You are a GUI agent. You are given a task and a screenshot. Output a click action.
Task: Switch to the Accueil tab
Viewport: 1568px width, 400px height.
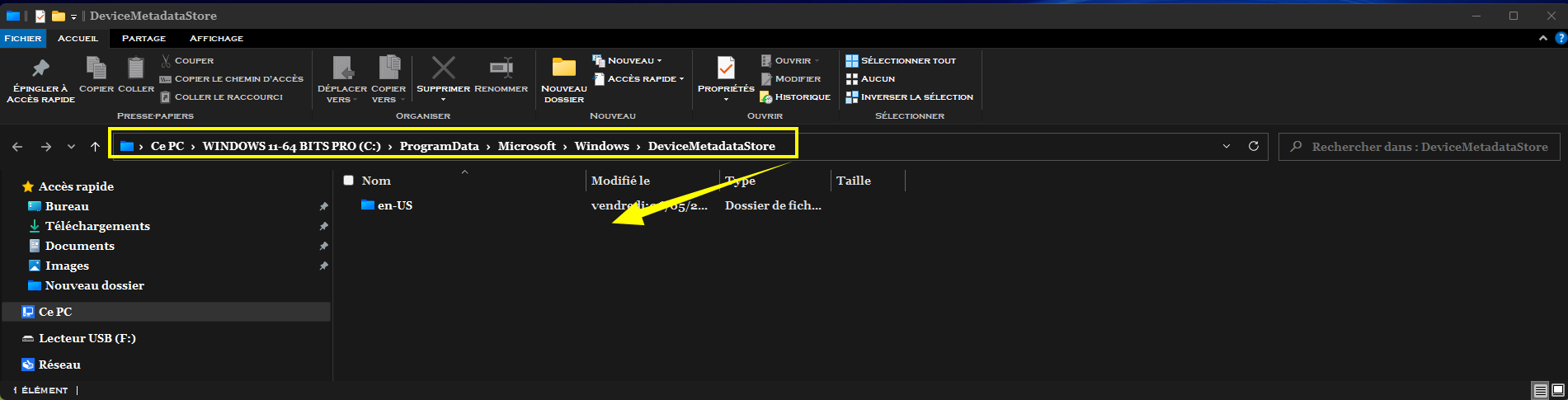coord(78,38)
